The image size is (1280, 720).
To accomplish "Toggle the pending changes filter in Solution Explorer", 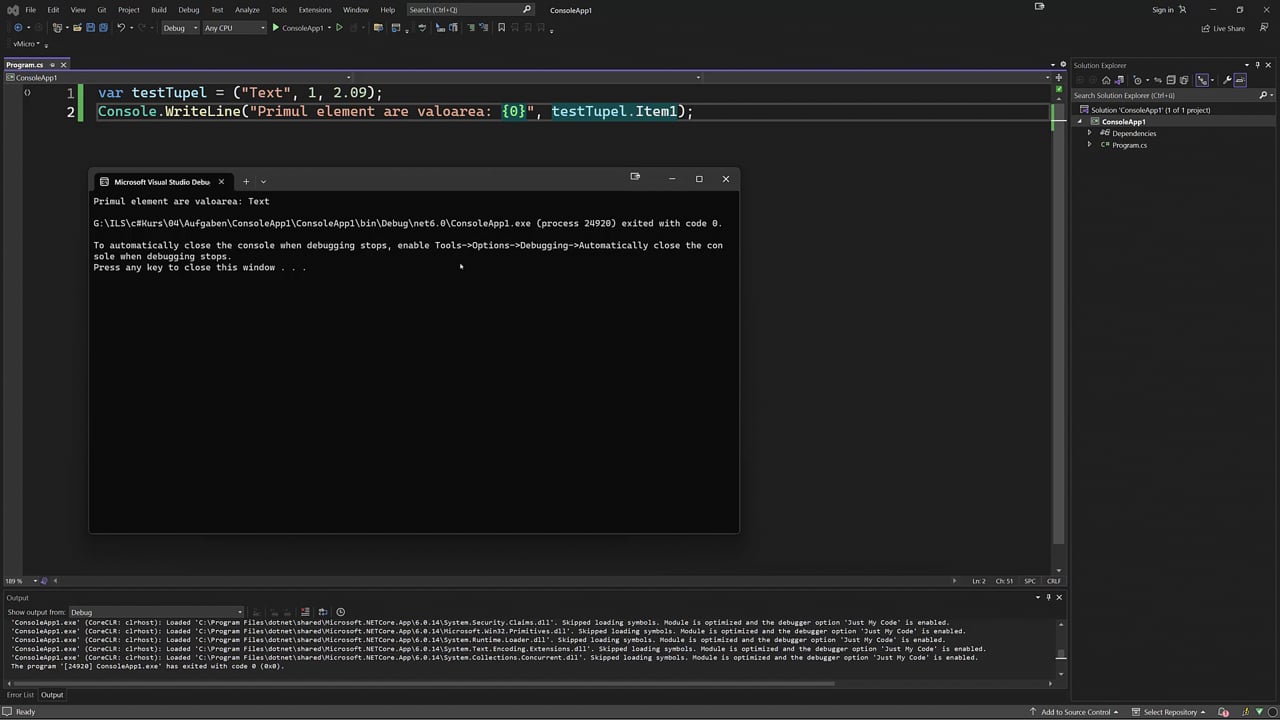I will [x=1138, y=80].
